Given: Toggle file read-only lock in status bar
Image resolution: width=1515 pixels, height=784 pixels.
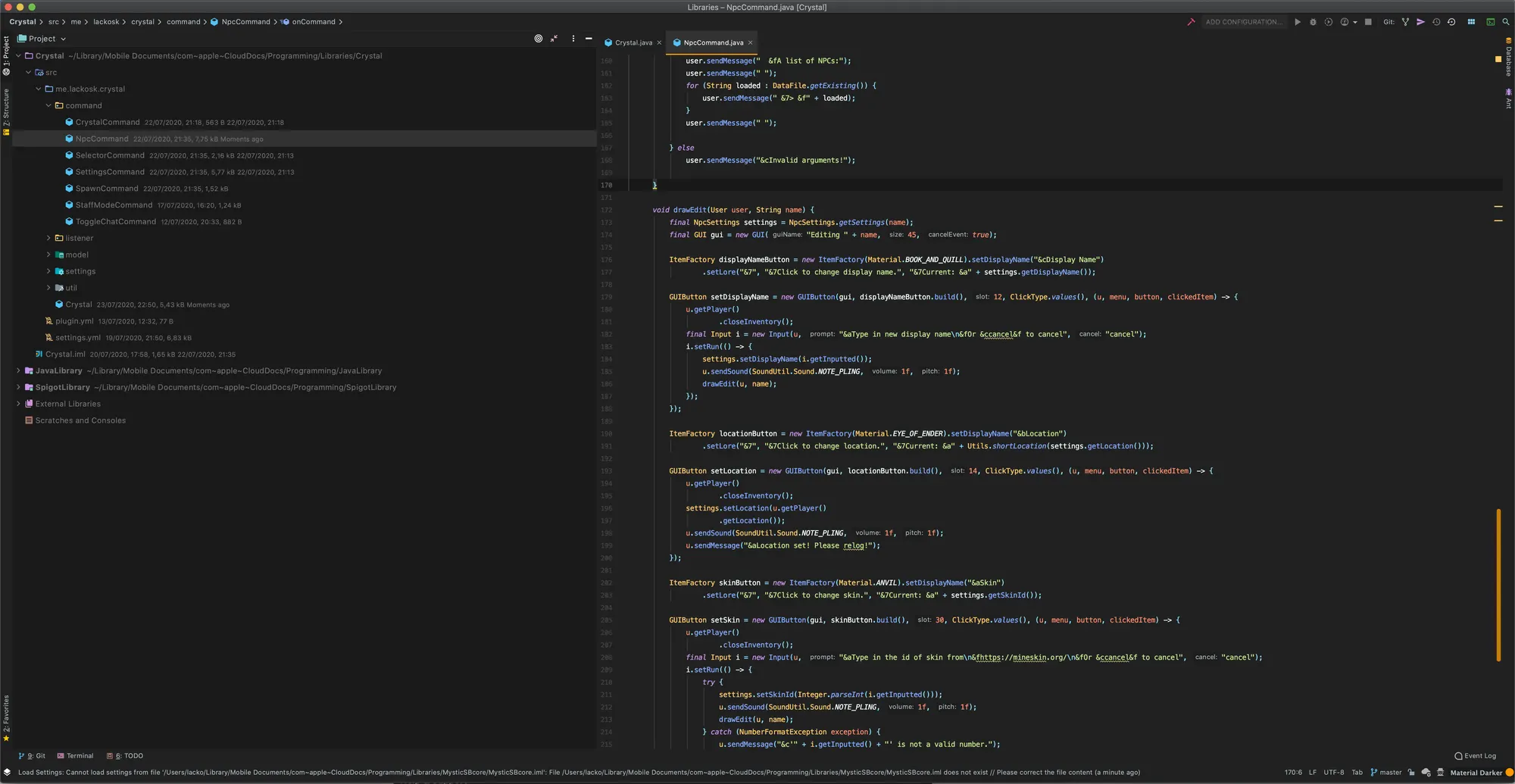Looking at the screenshot, I should 1411,773.
